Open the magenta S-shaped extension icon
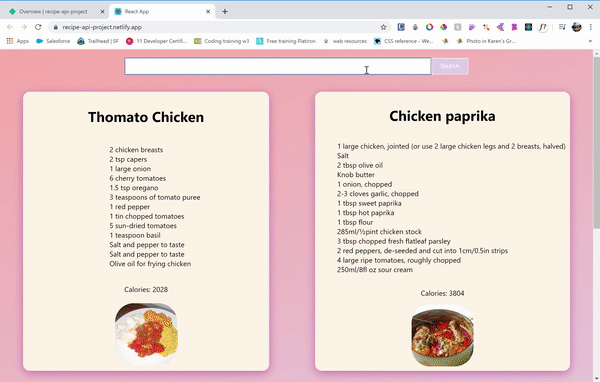This screenshot has width=600, height=382. [x=514, y=27]
